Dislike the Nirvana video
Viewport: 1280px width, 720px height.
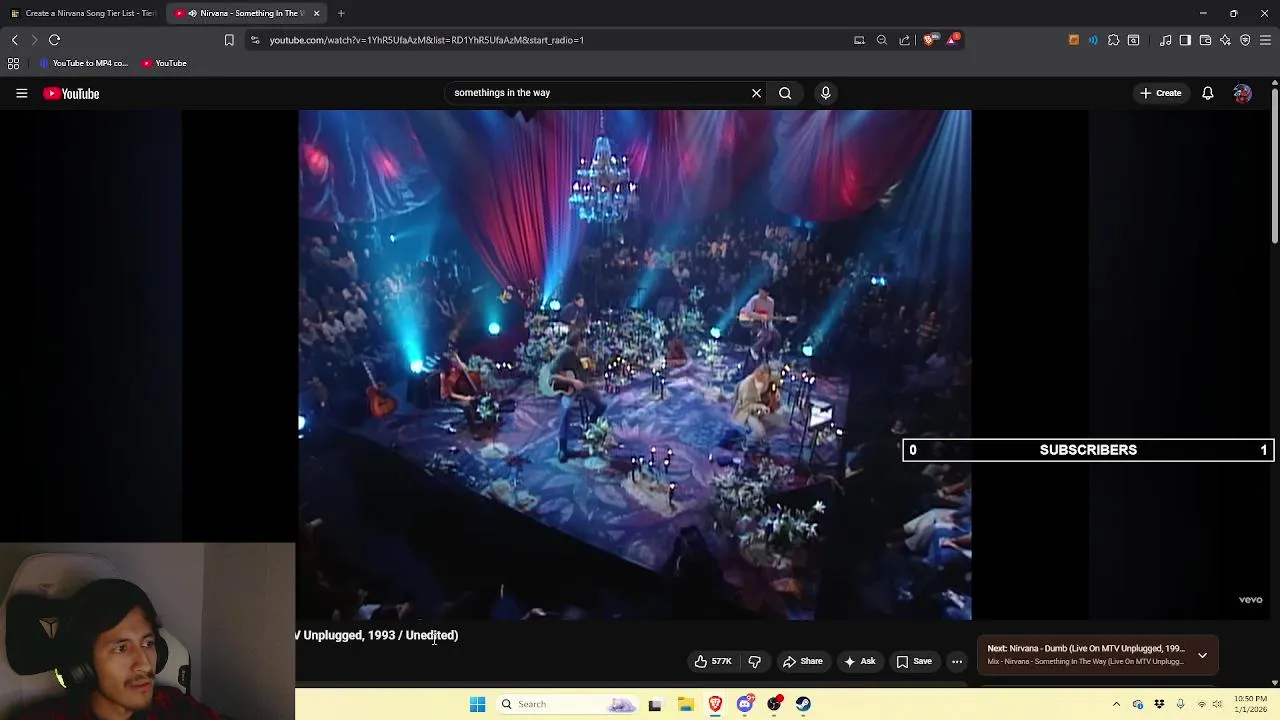click(755, 661)
